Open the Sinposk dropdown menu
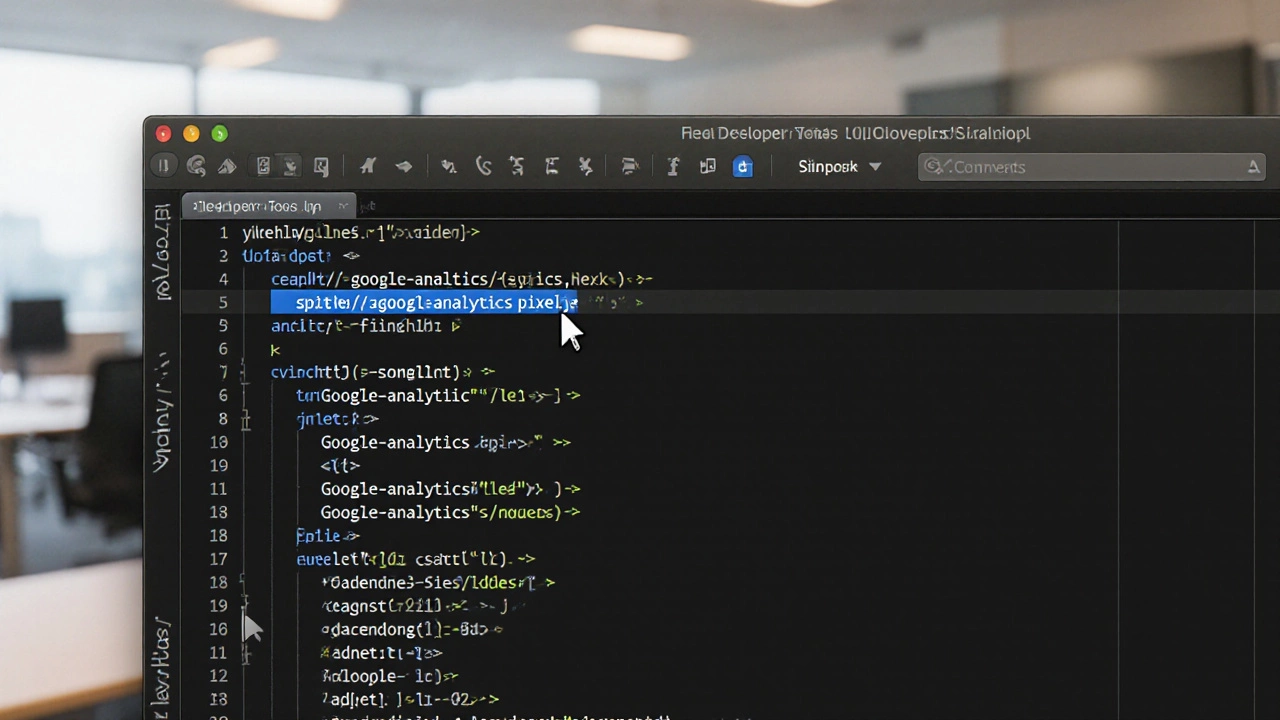Image resolution: width=1280 pixels, height=720 pixels. point(840,167)
